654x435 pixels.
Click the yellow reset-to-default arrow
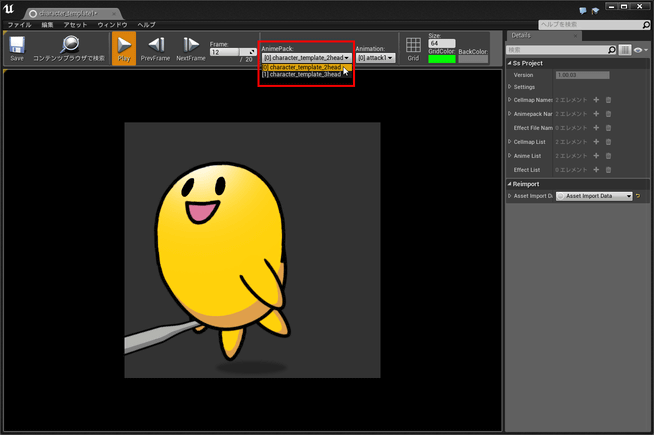[x=638, y=196]
